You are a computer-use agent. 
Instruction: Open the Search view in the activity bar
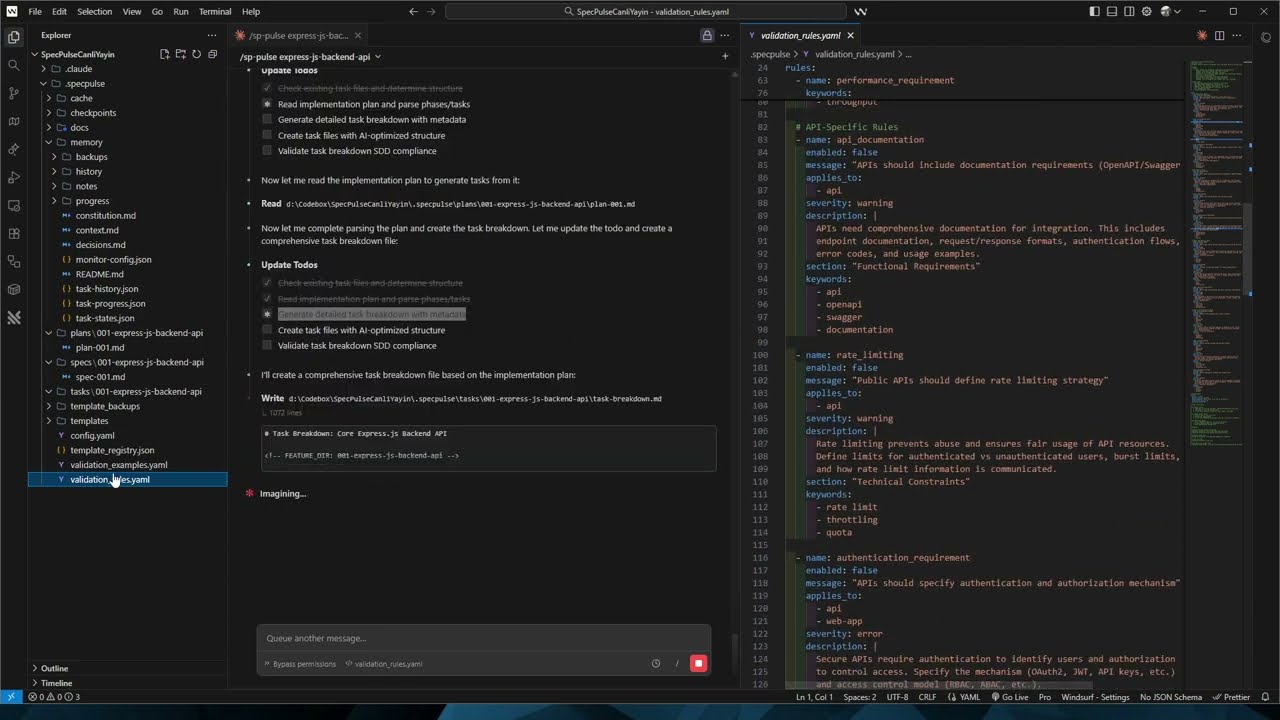click(x=13, y=65)
